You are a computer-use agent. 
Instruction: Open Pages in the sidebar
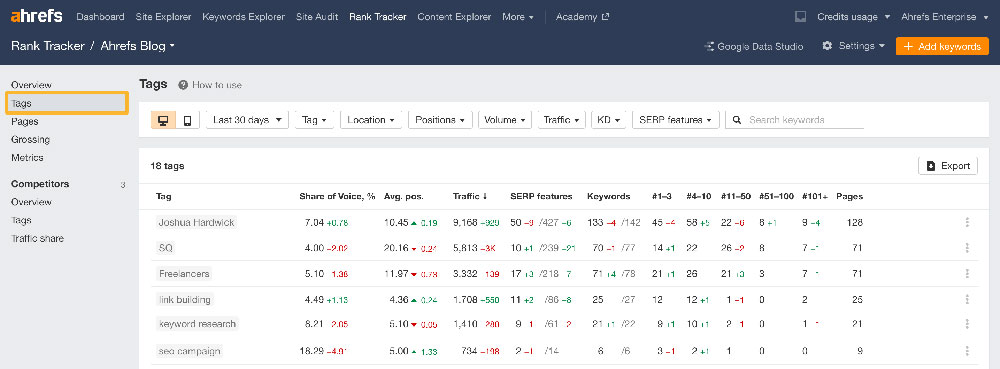25,121
